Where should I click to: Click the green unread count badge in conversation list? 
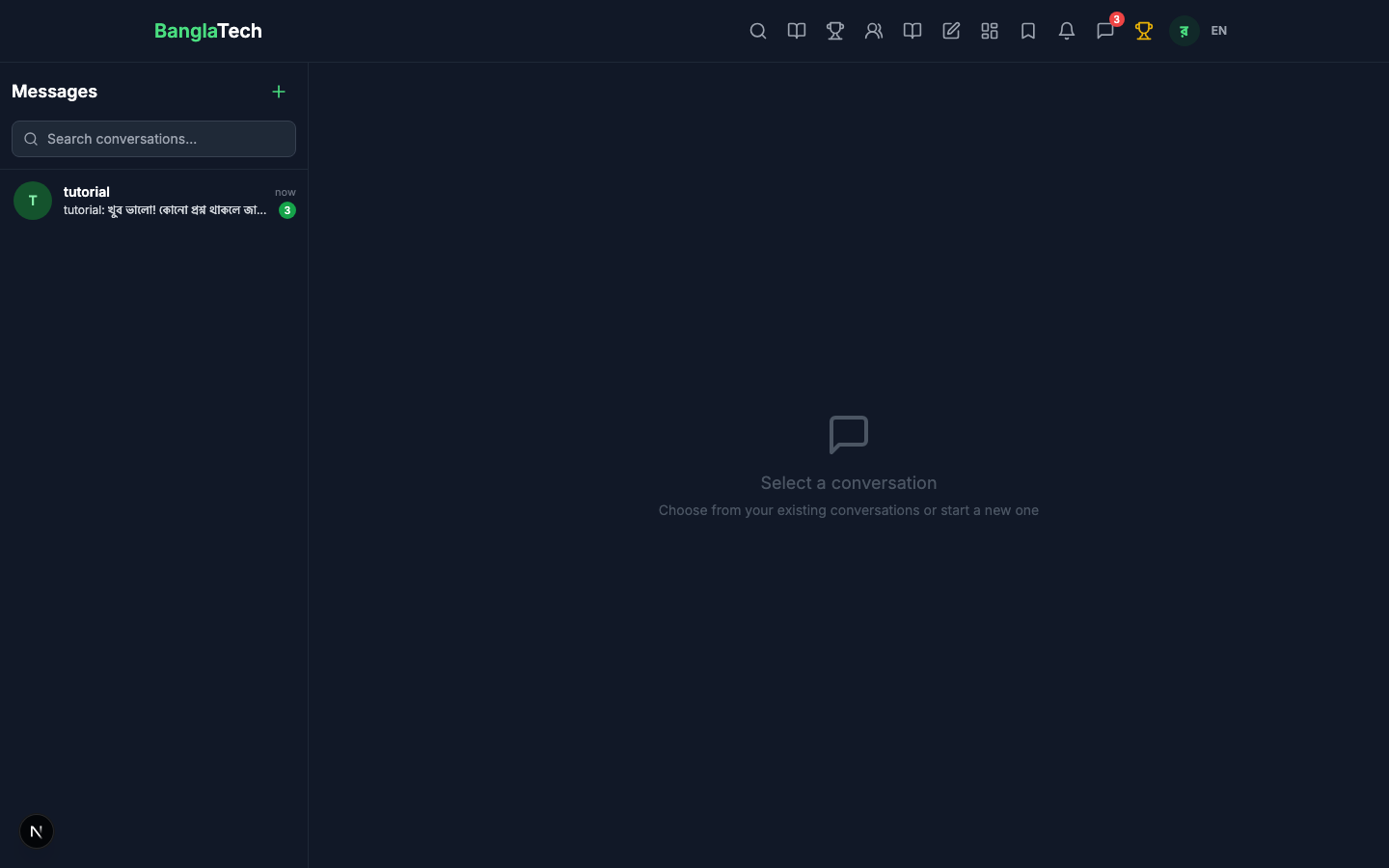[287, 210]
